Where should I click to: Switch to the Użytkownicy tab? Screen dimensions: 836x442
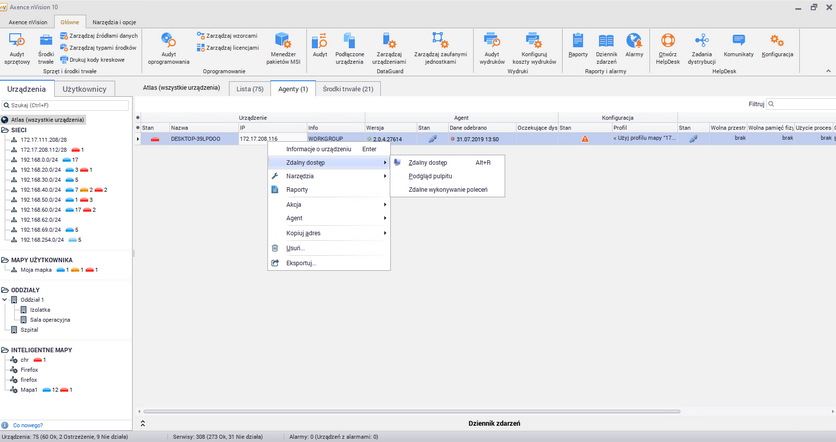pyautogui.click(x=84, y=89)
